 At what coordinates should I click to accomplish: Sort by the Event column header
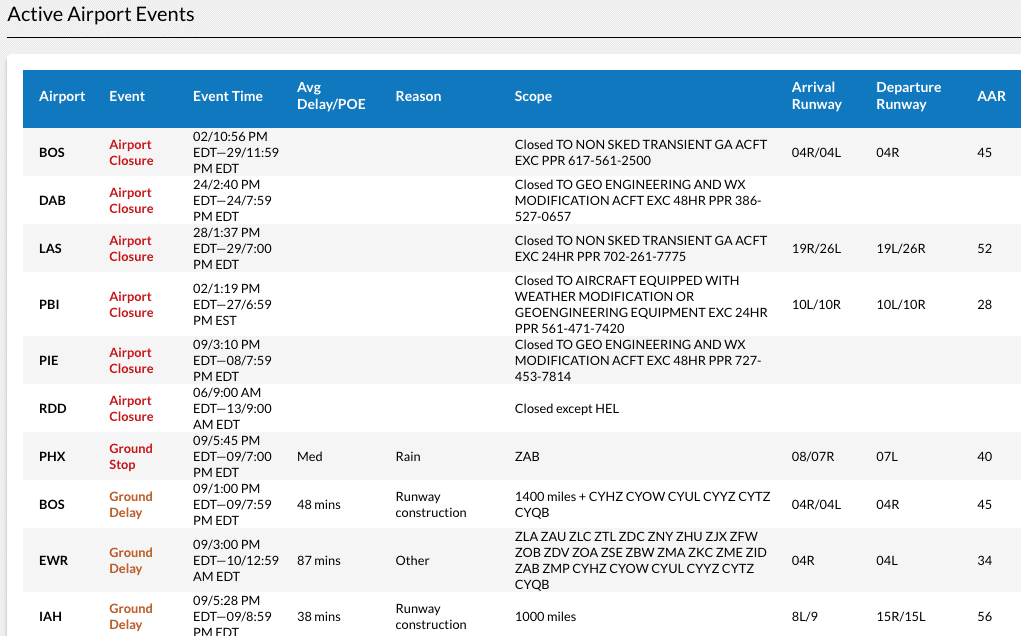(126, 96)
